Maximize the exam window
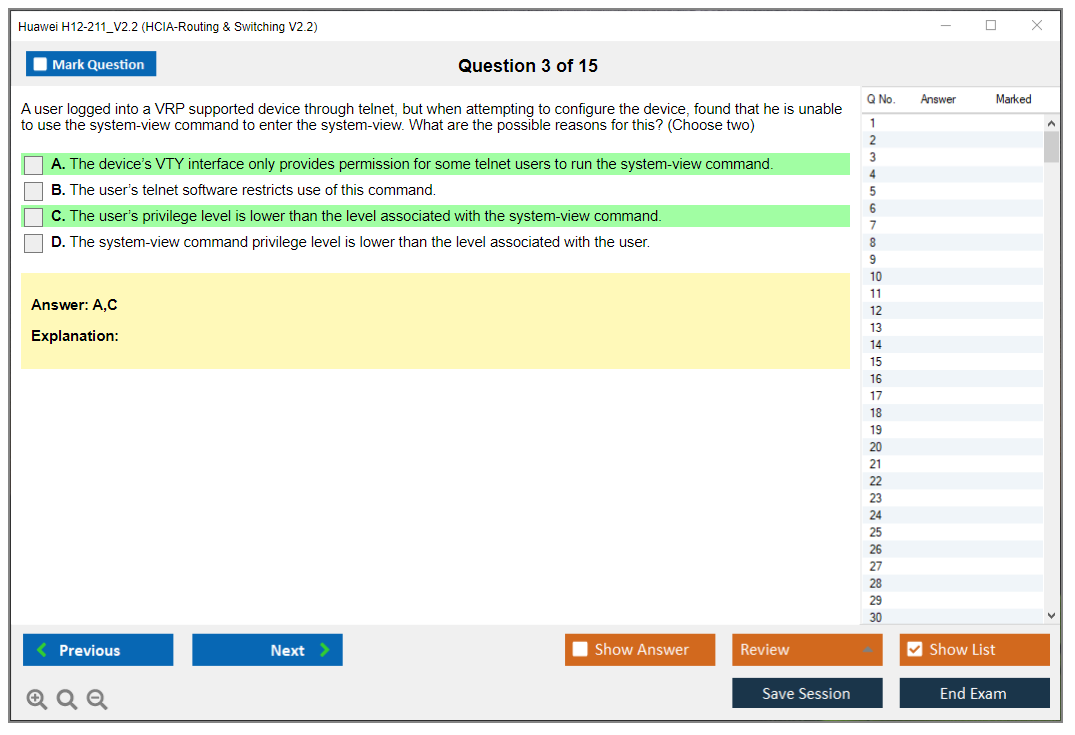 pyautogui.click(x=991, y=26)
